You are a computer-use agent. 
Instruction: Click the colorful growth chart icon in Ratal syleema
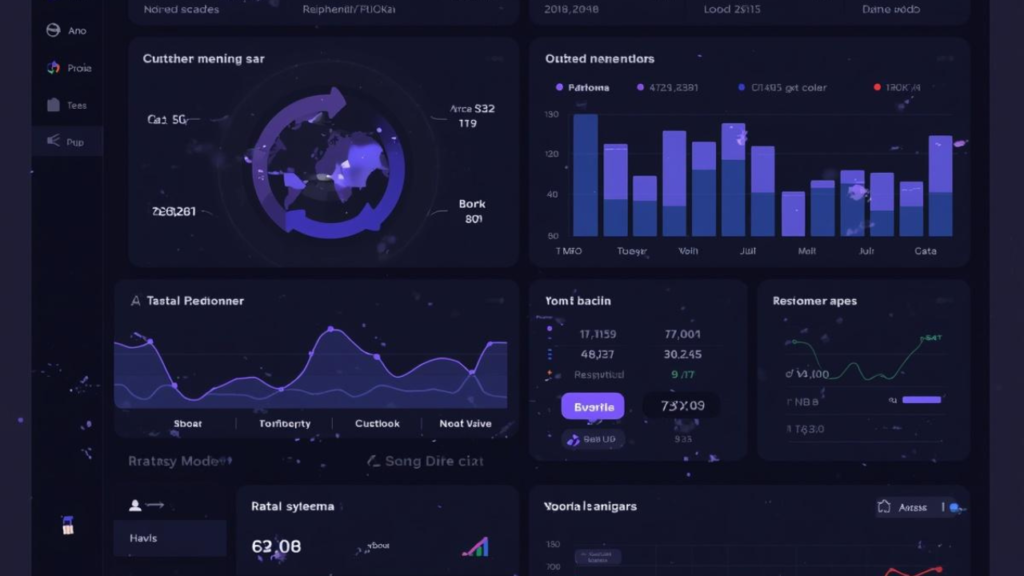click(x=474, y=546)
